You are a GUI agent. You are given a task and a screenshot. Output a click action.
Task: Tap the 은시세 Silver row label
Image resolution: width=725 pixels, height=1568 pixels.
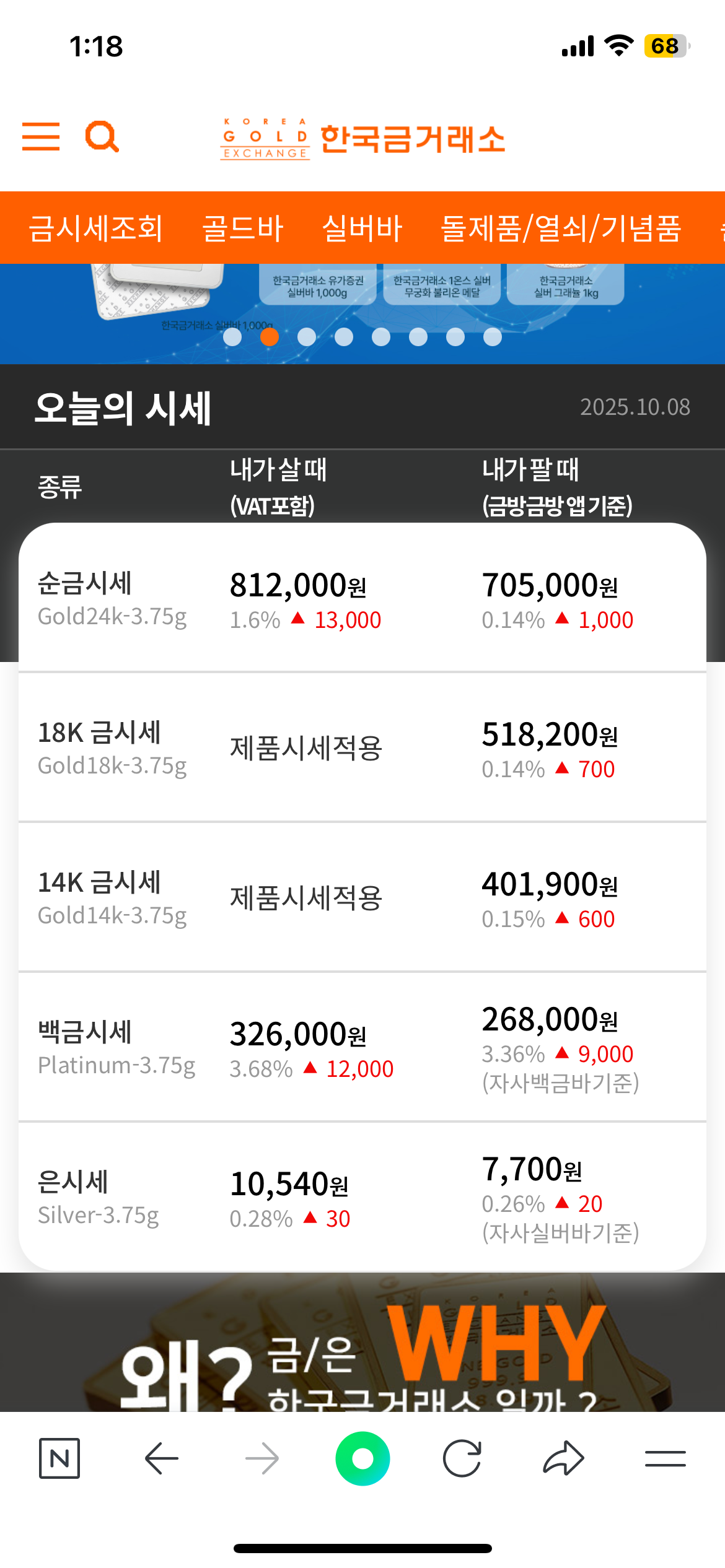click(73, 1182)
